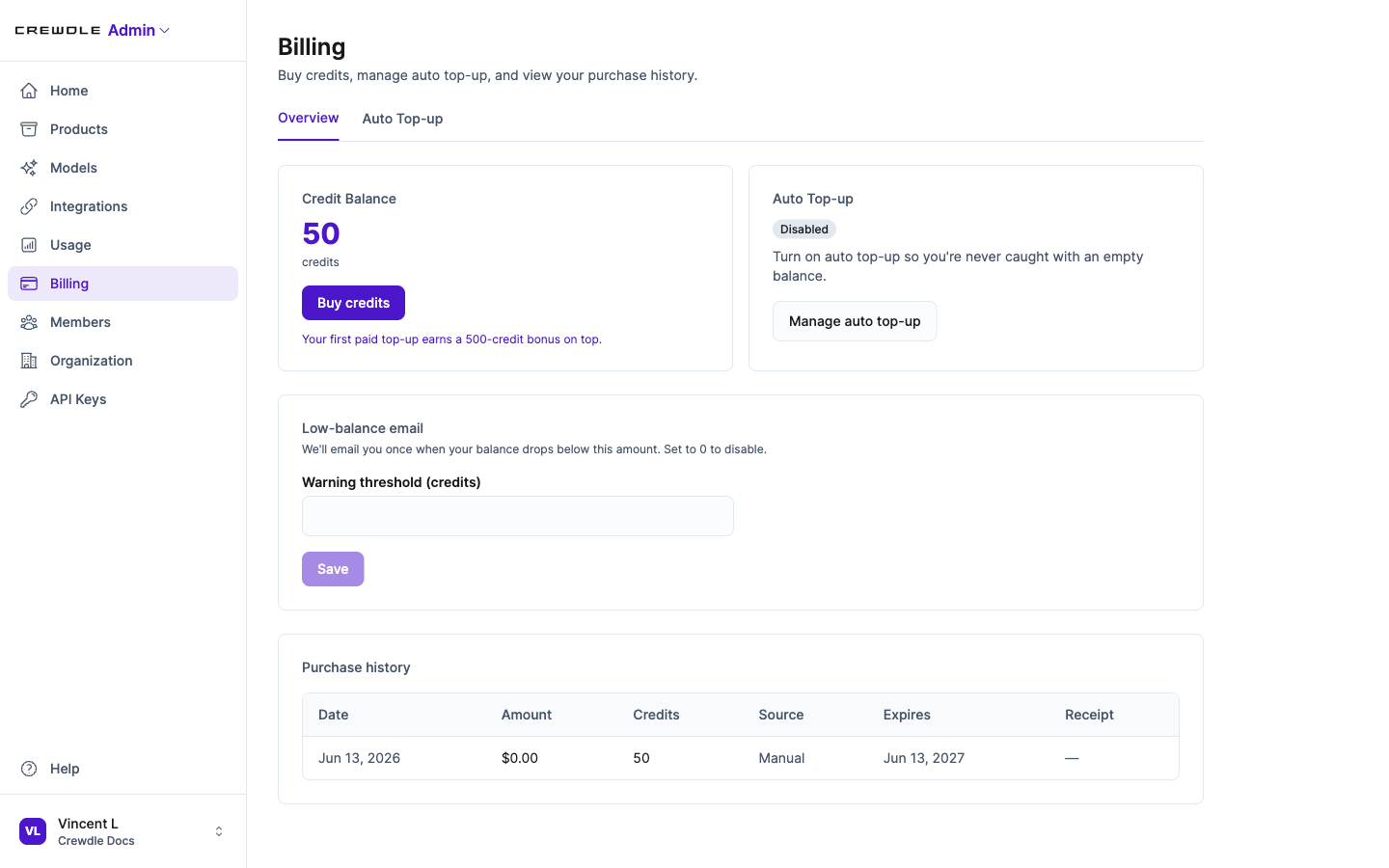Click the 500-credit bonus notice text
Image resolution: width=1389 pixels, height=868 pixels.
click(451, 339)
